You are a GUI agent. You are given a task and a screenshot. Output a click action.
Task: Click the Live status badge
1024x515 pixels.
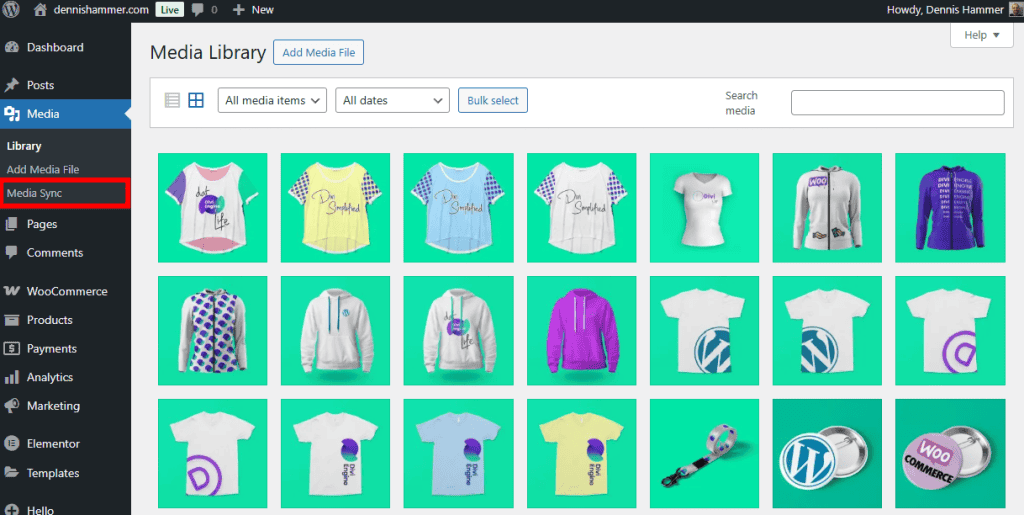pyautogui.click(x=170, y=10)
